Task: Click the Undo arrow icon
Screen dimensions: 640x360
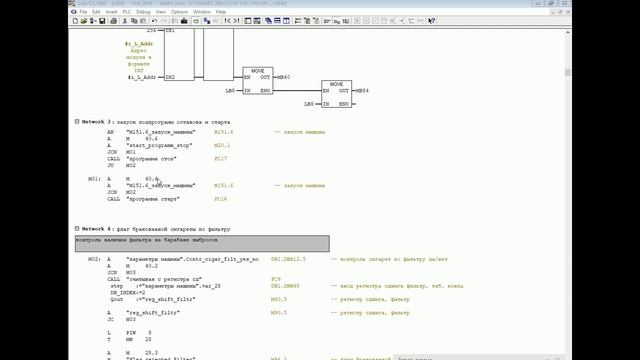Action: [x=154, y=21]
